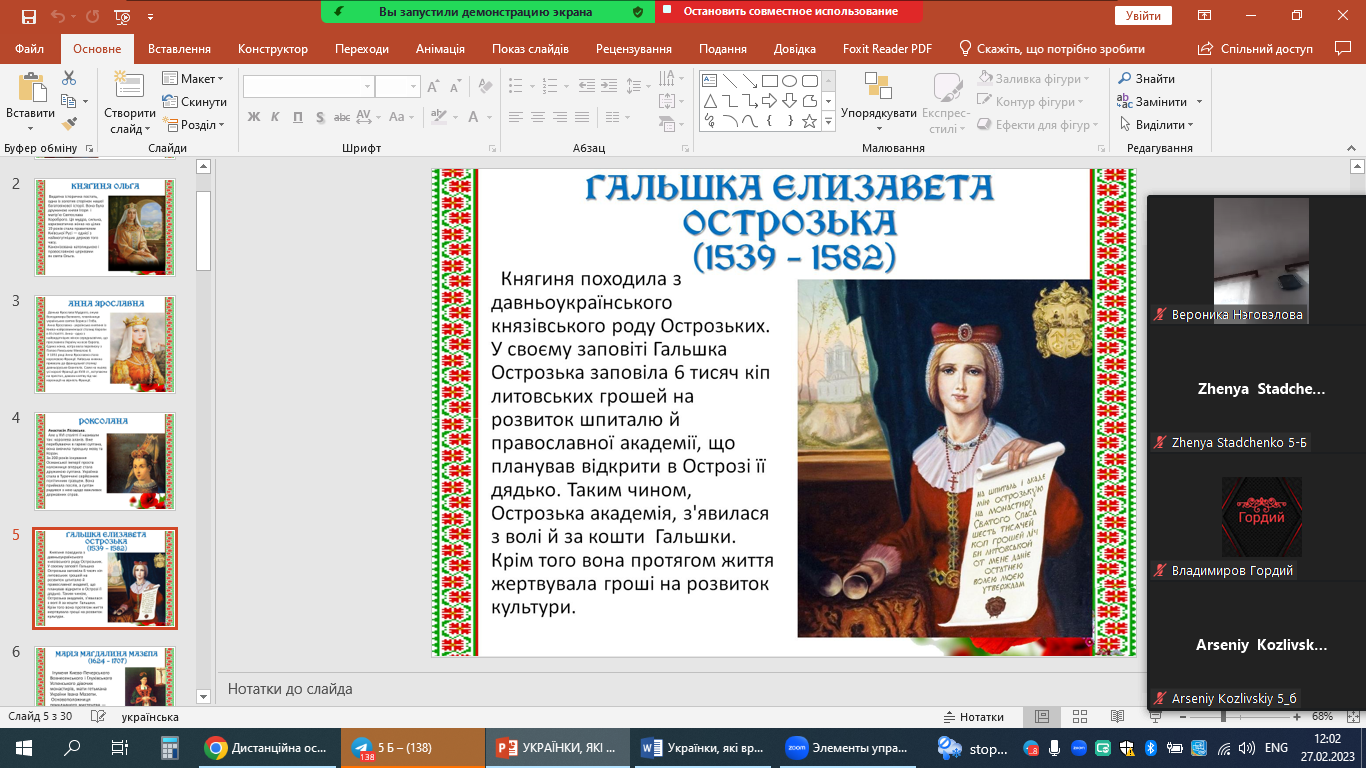Open the Макет layout dropdown

coord(202,79)
